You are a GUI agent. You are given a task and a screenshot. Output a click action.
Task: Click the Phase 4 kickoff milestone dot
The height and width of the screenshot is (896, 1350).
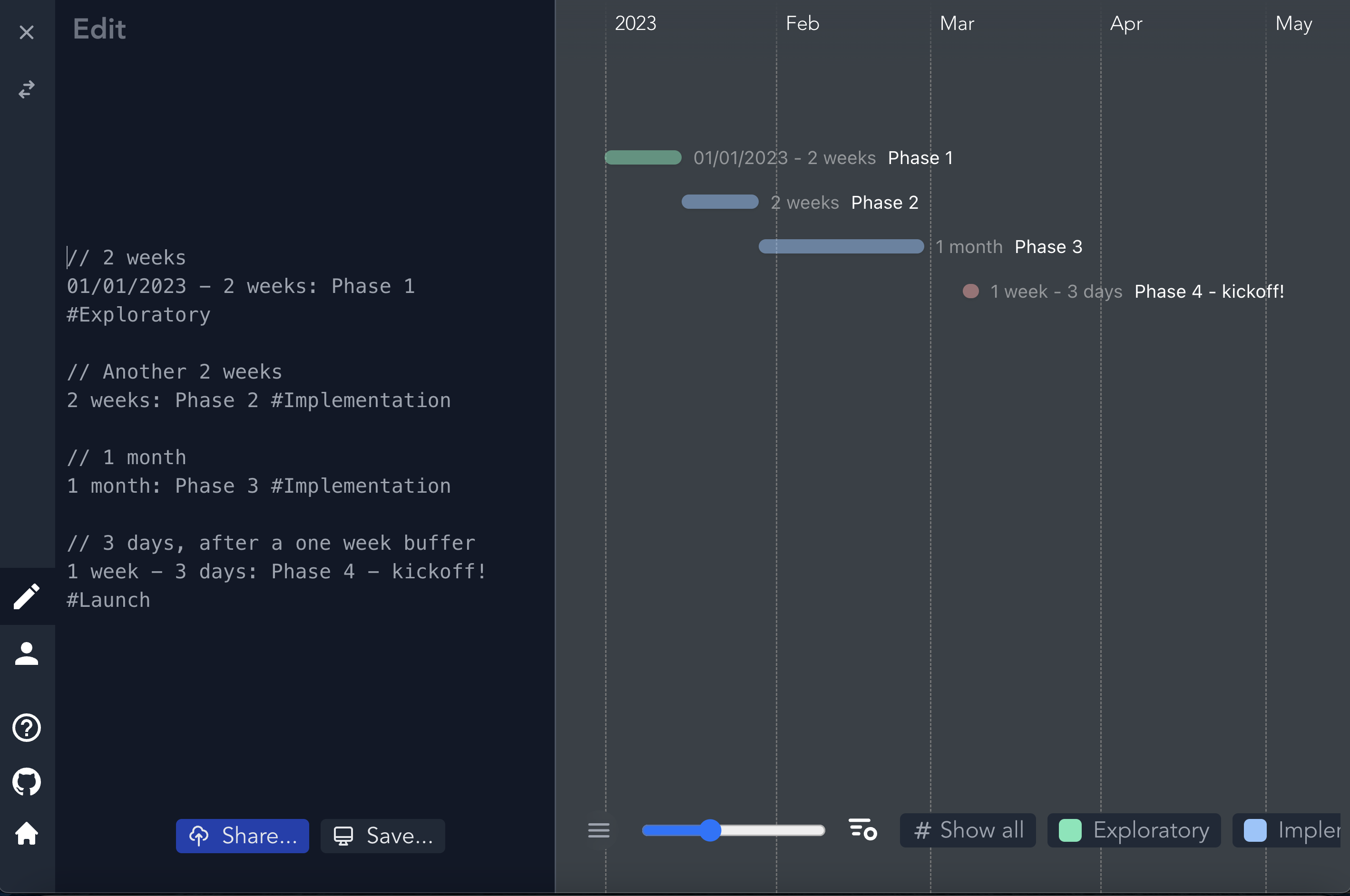[x=970, y=291]
